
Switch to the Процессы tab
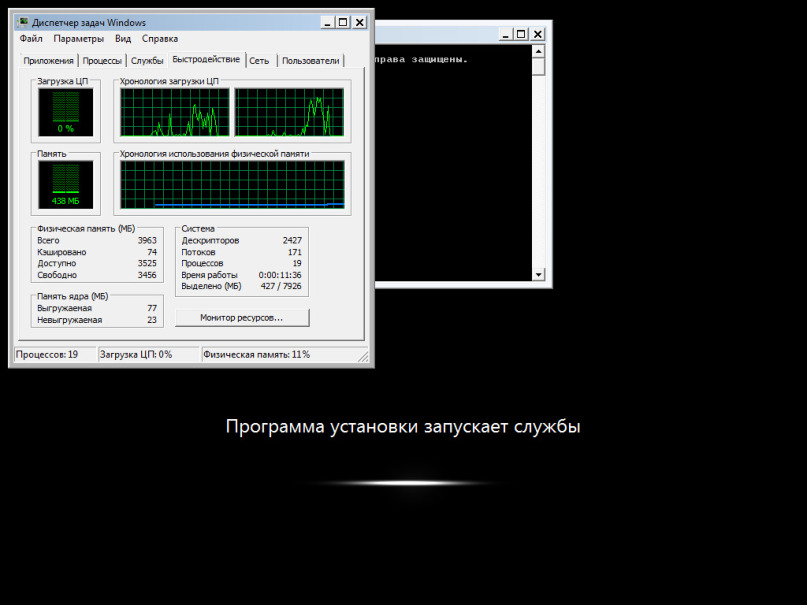(103, 61)
